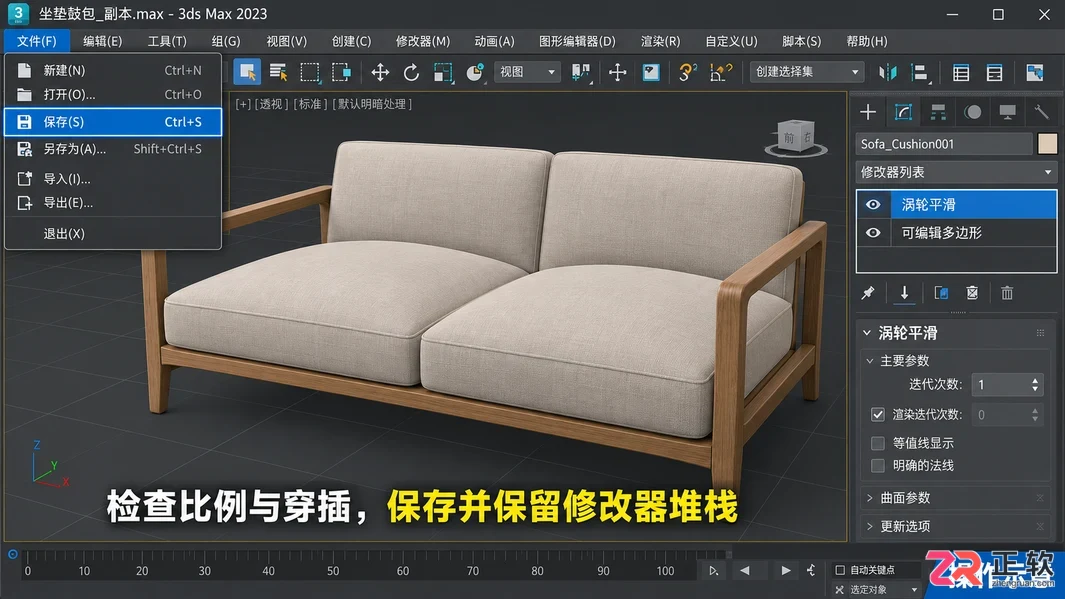Open the Layer Explorer icon
The width and height of the screenshot is (1065, 599).
(x=994, y=72)
